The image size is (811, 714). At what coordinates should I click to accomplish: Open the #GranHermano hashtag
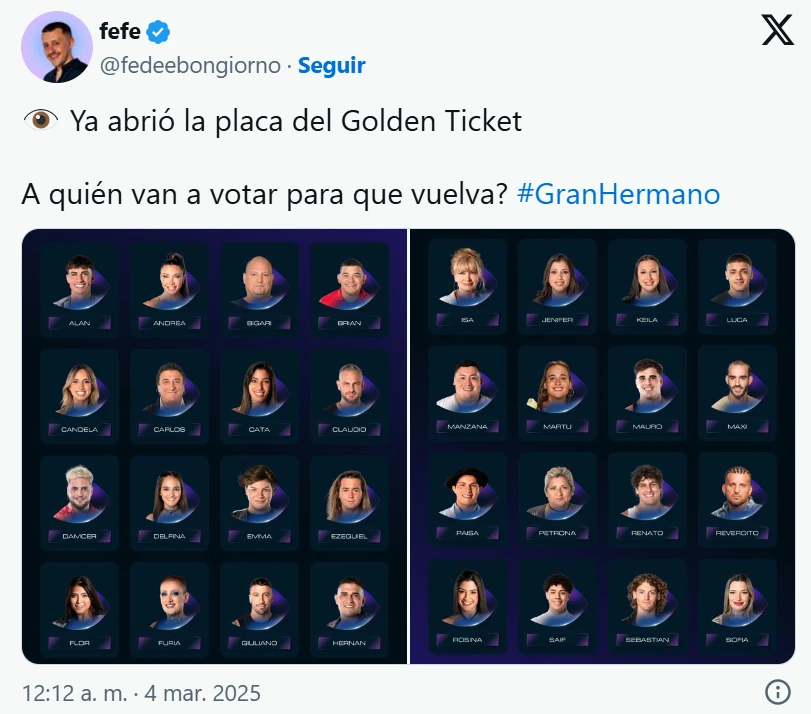click(x=618, y=193)
